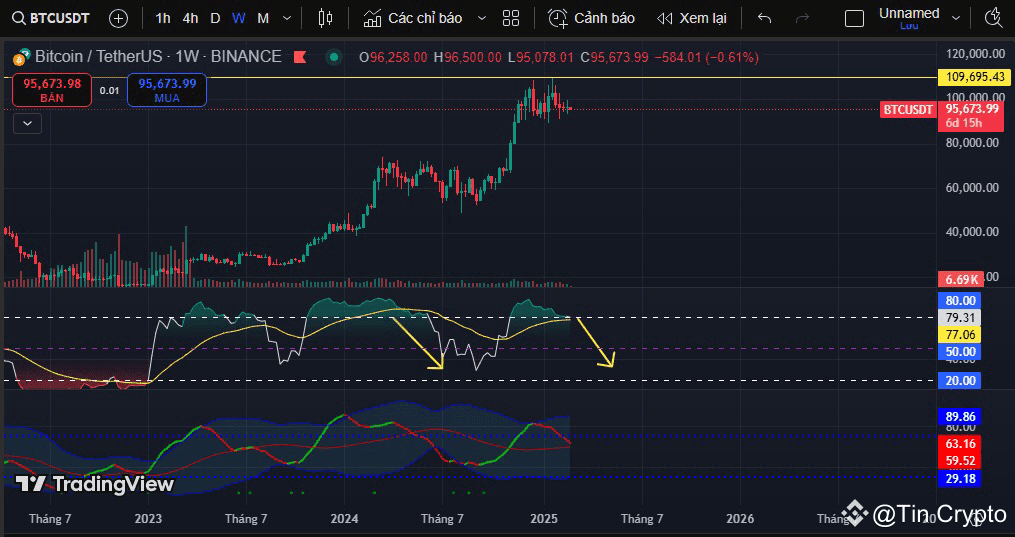This screenshot has height=537, width=1015.
Task: Add a symbol to compare with plus icon
Action: click(x=118, y=18)
